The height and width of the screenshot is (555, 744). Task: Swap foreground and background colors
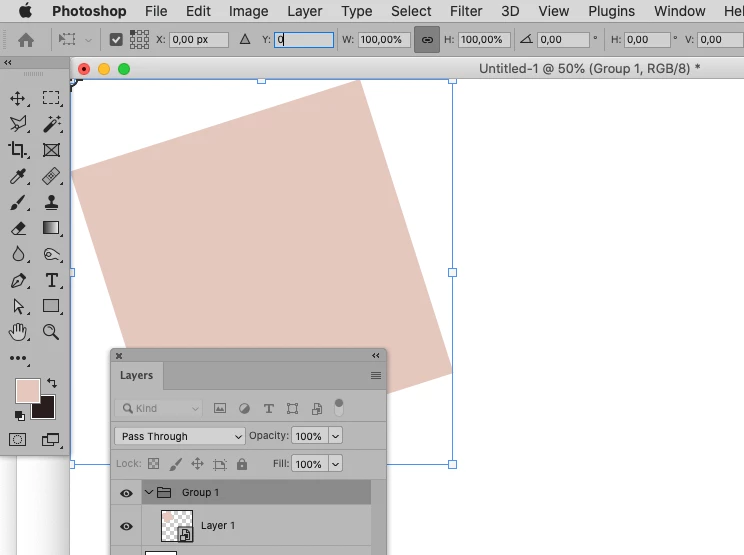coord(52,383)
